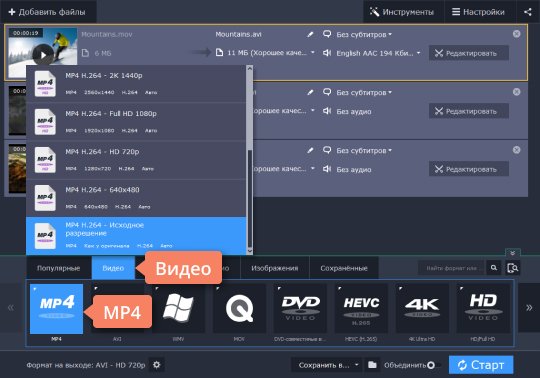
Task: Remove the third file with X icon
Action: pos(517,150)
